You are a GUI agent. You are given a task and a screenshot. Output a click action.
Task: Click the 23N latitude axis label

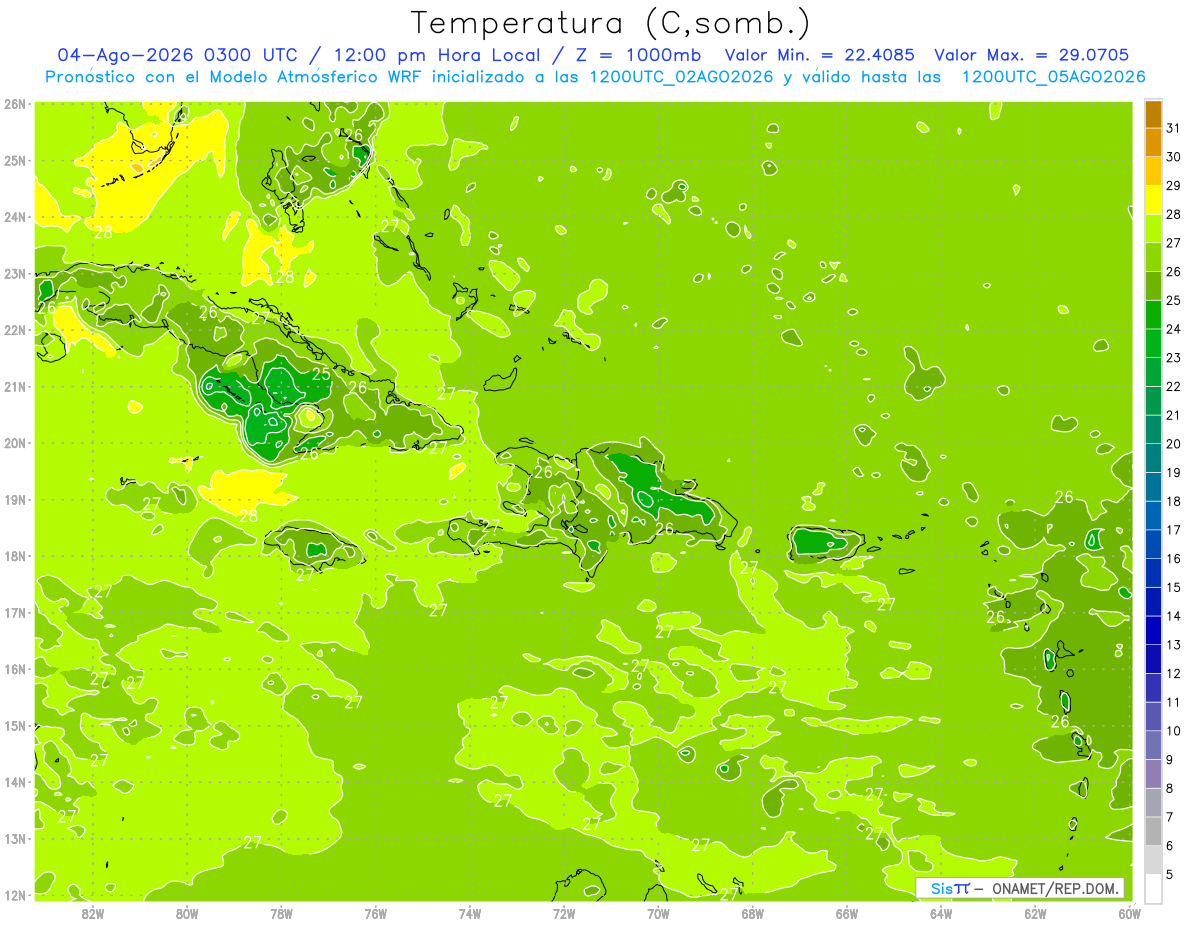pos(15,273)
